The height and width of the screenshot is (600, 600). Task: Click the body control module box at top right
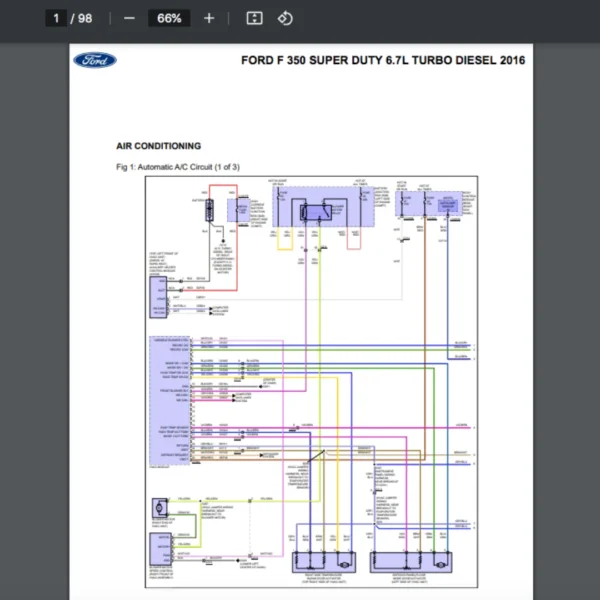tap(445, 205)
